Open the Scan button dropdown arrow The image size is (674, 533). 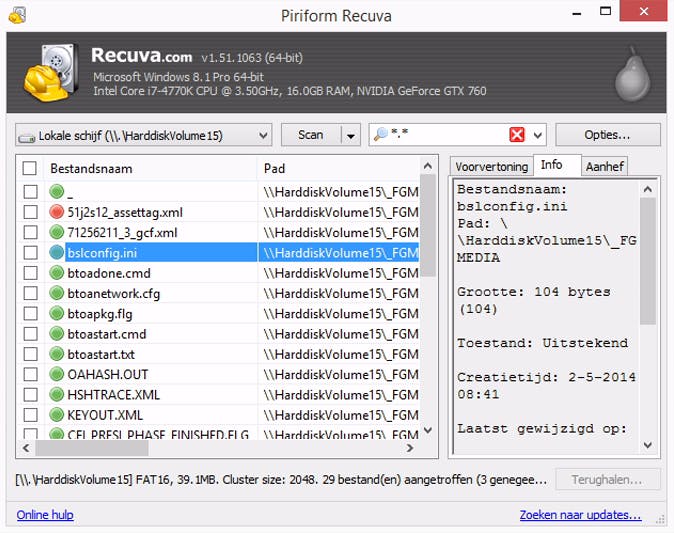351,136
